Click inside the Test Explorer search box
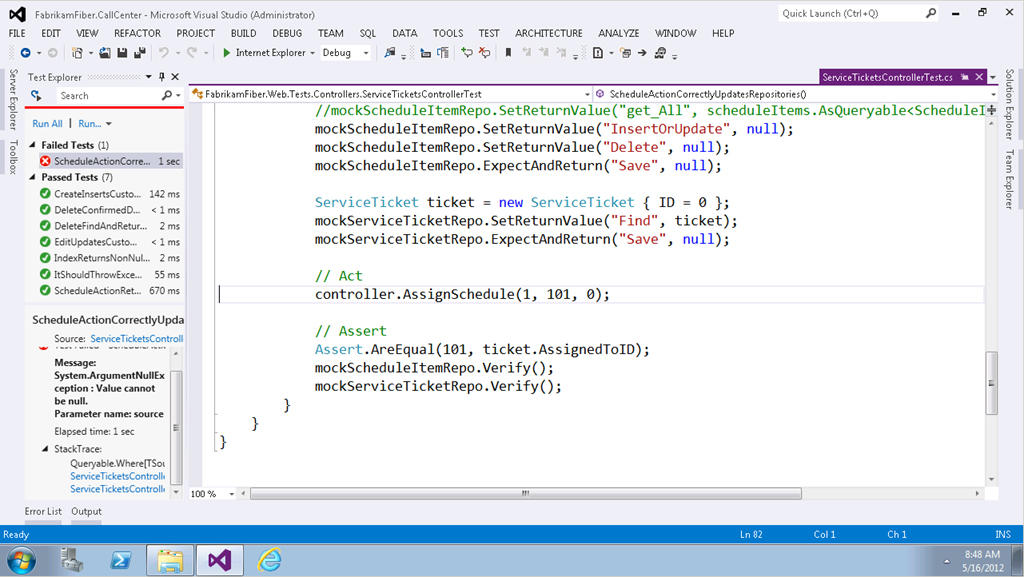 pos(90,96)
